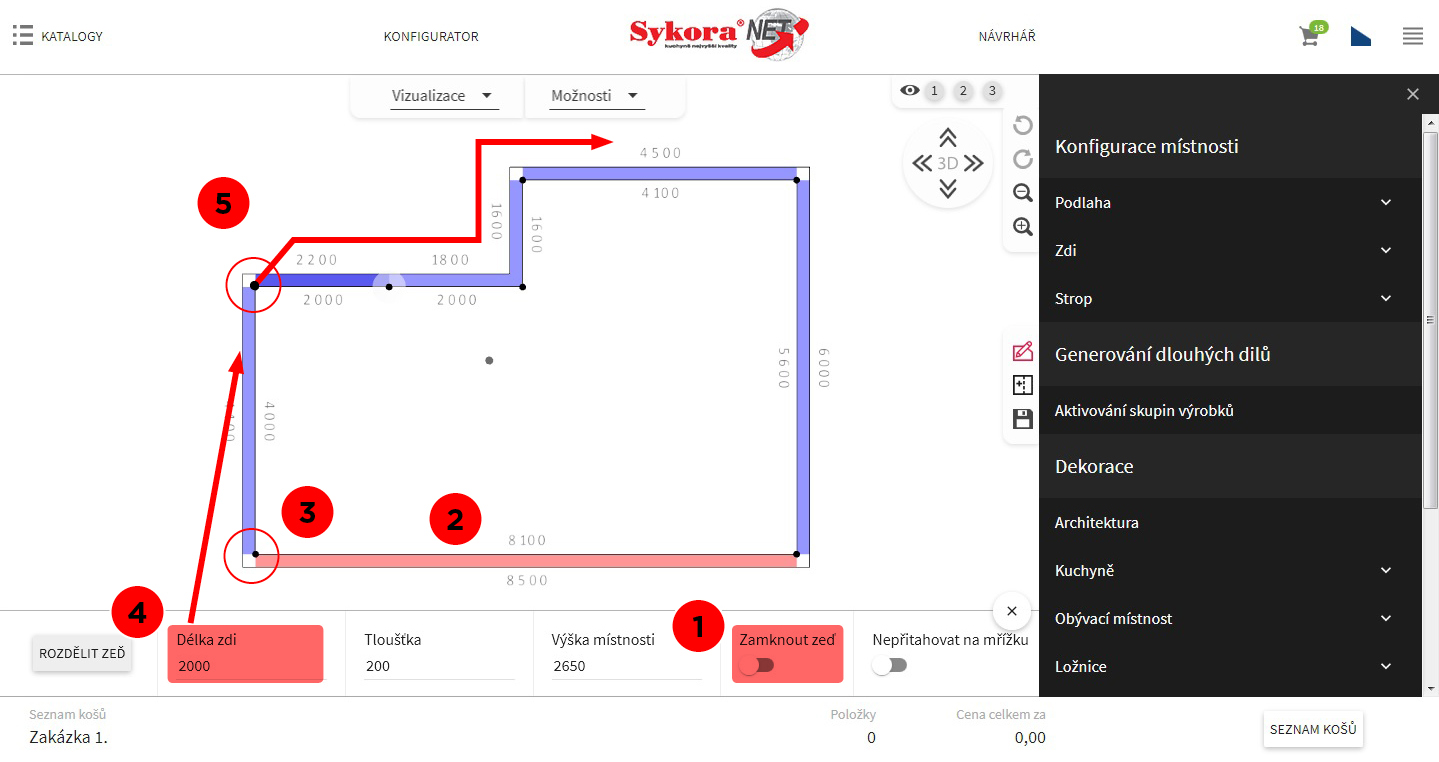Open the shopping cart icon
Image resolution: width=1439 pixels, height=762 pixels.
[1308, 37]
